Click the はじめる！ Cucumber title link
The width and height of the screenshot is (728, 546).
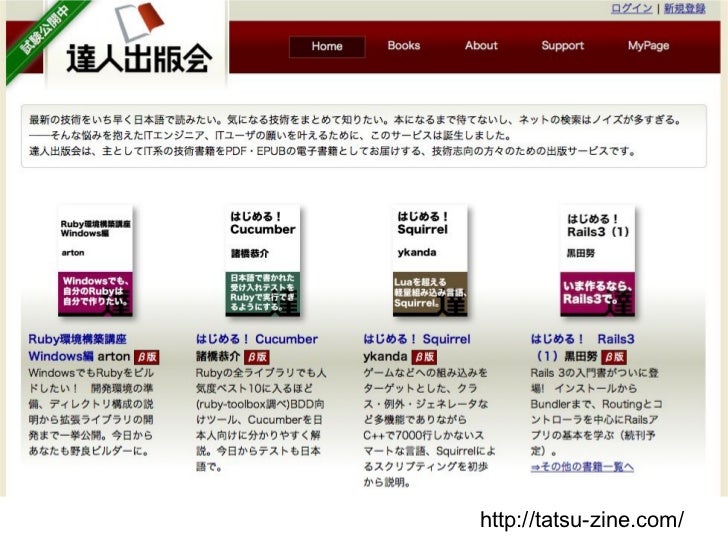pos(257,339)
